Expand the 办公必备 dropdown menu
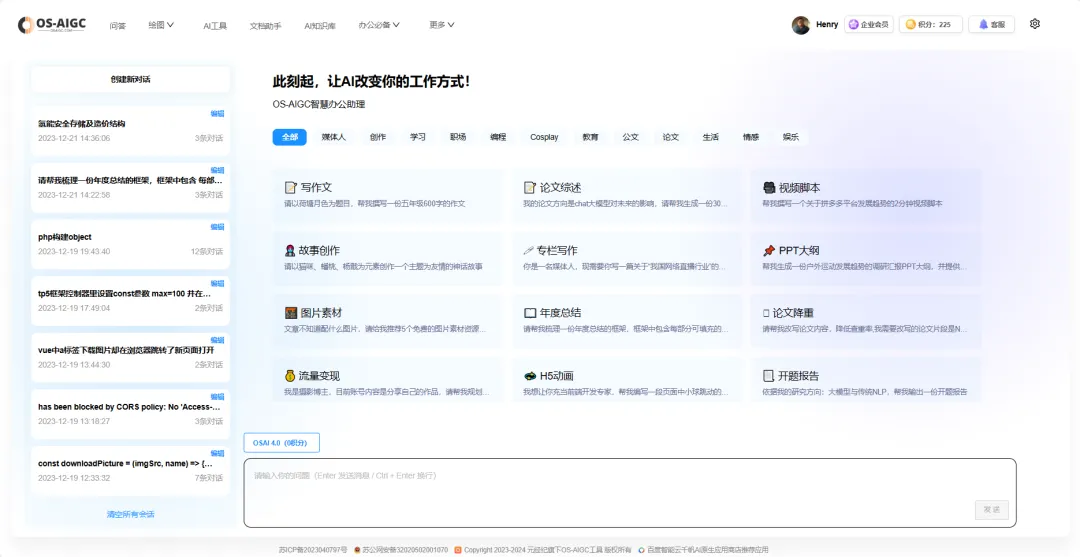1080x557 pixels. (379, 25)
